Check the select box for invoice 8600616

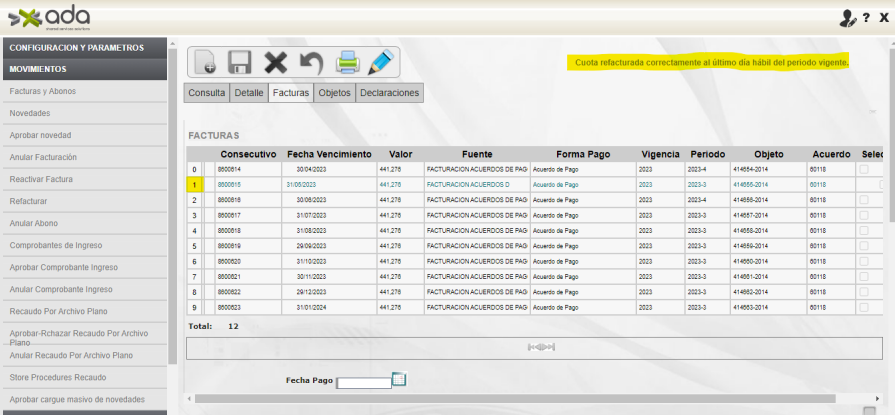click(x=863, y=200)
